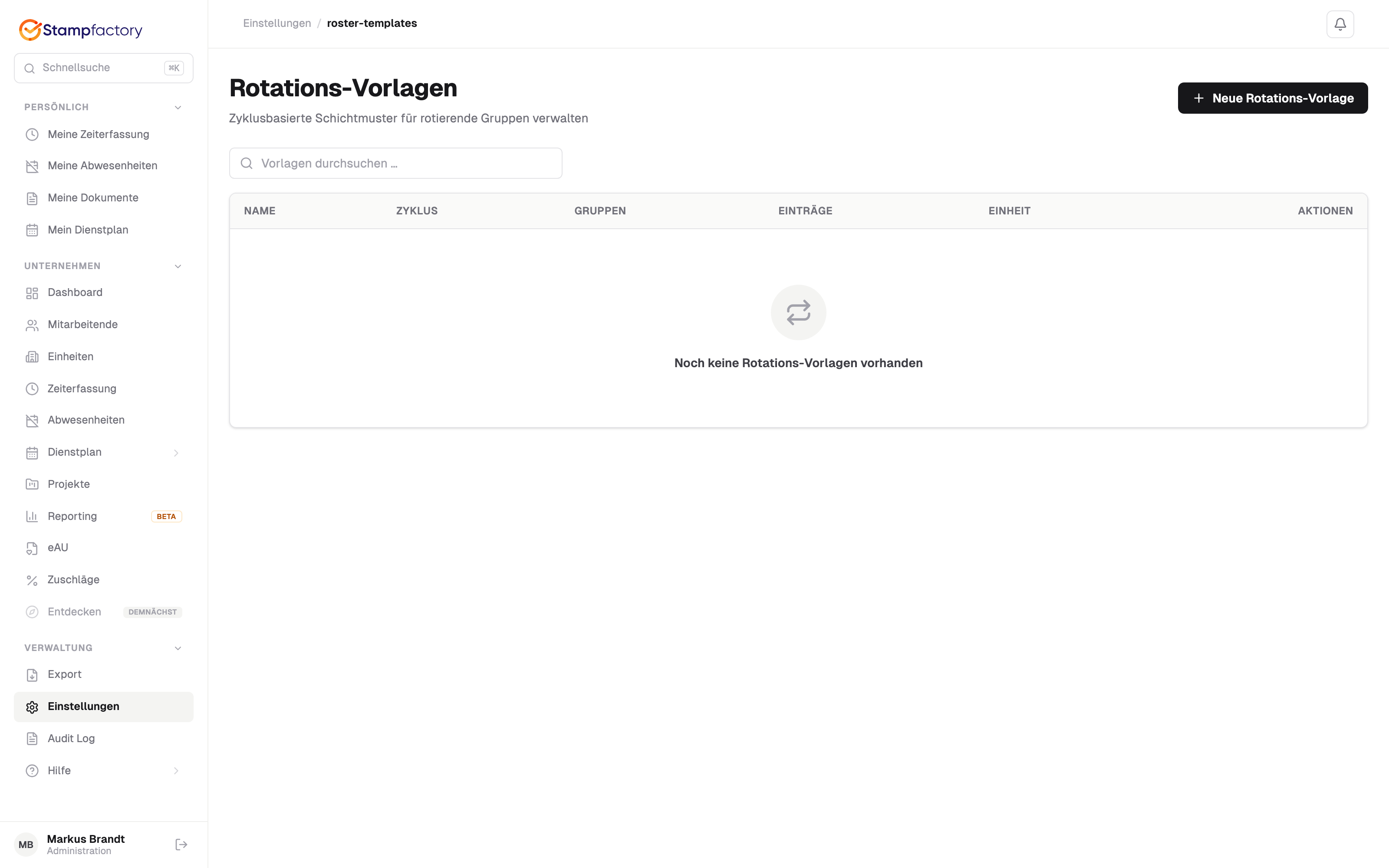Click the MB user avatar
The image size is (1389, 868).
click(x=26, y=845)
